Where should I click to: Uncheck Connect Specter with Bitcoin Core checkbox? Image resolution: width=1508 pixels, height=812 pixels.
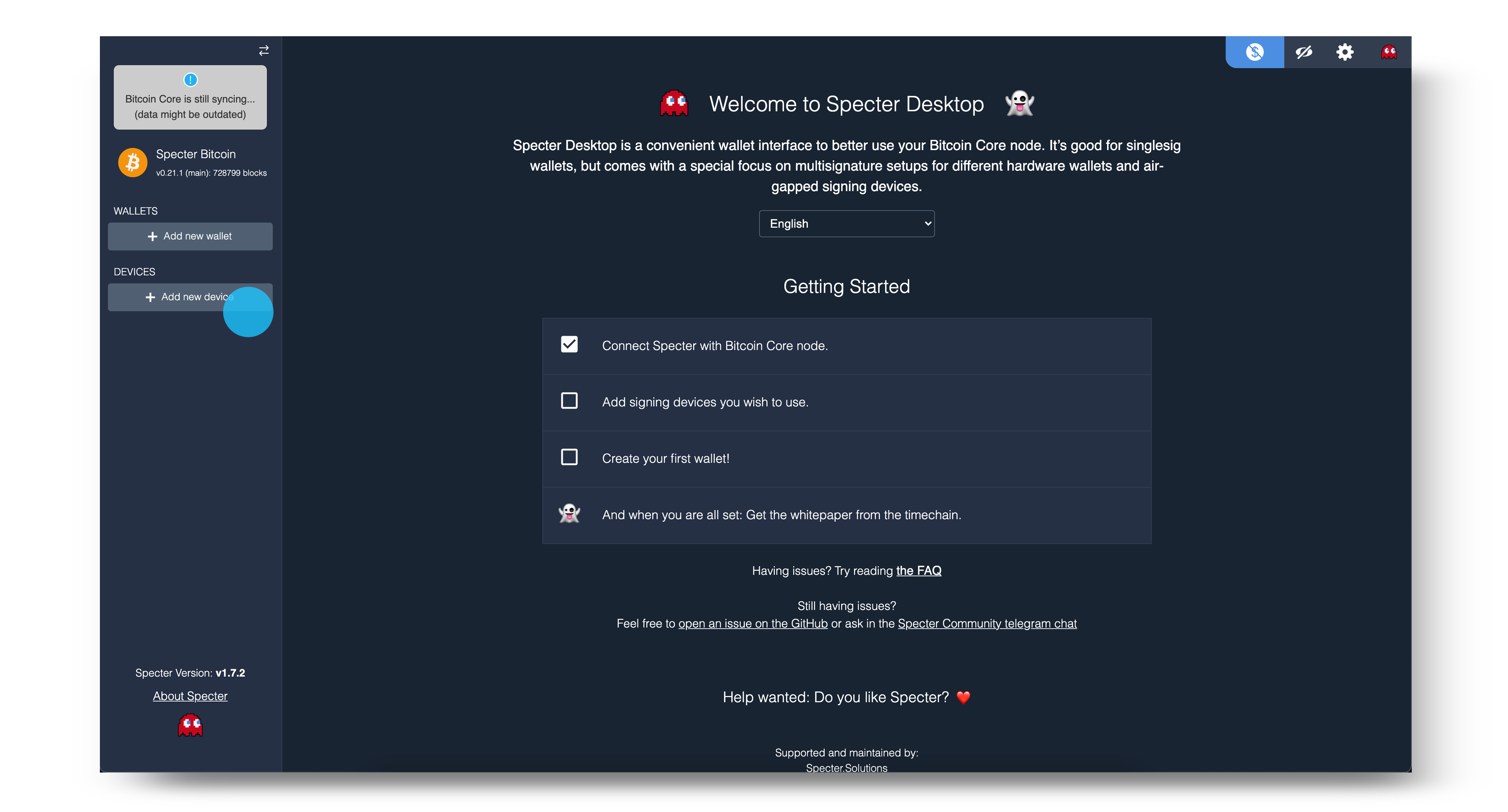pos(569,344)
